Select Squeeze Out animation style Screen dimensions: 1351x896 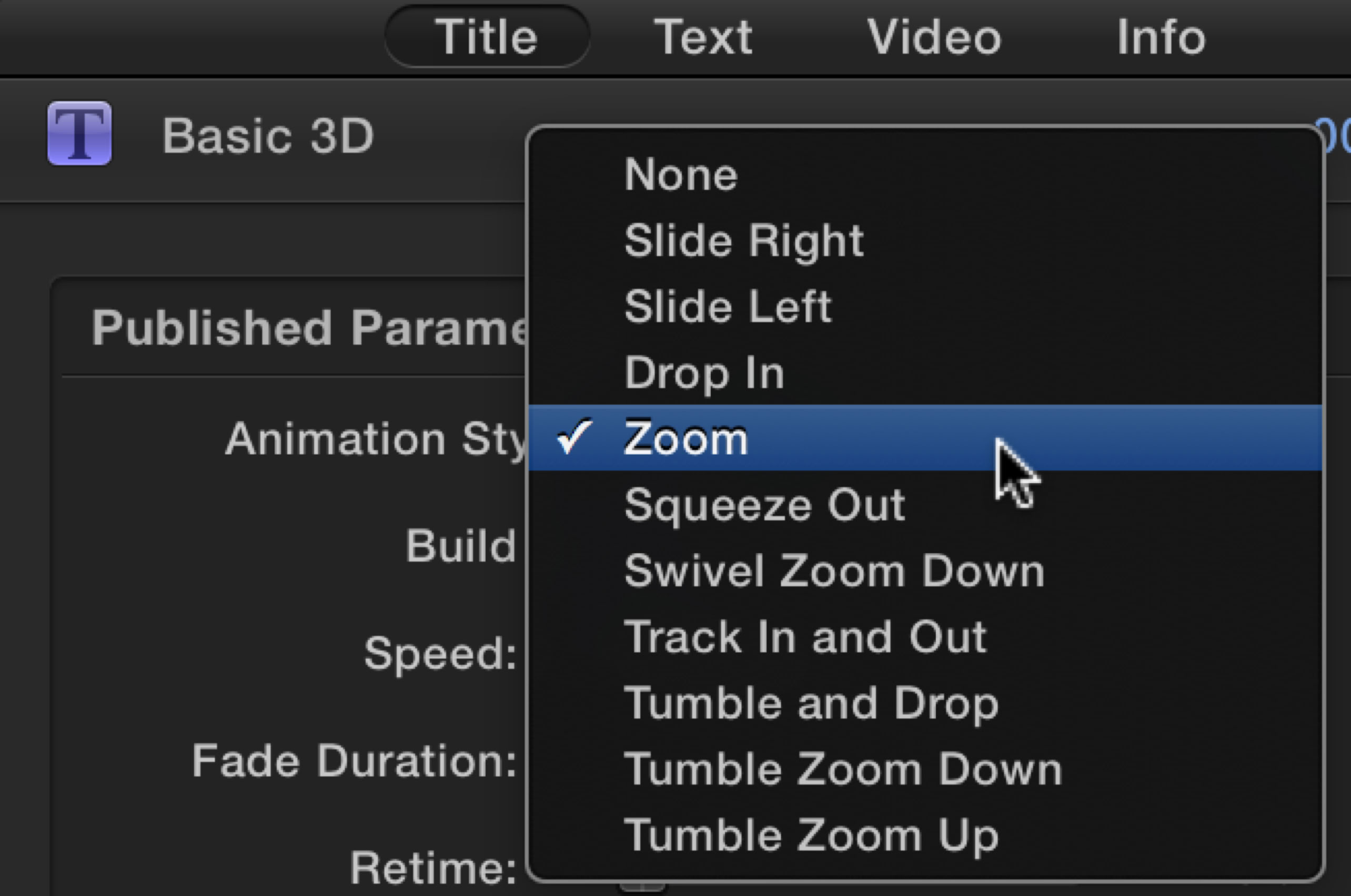[764, 505]
